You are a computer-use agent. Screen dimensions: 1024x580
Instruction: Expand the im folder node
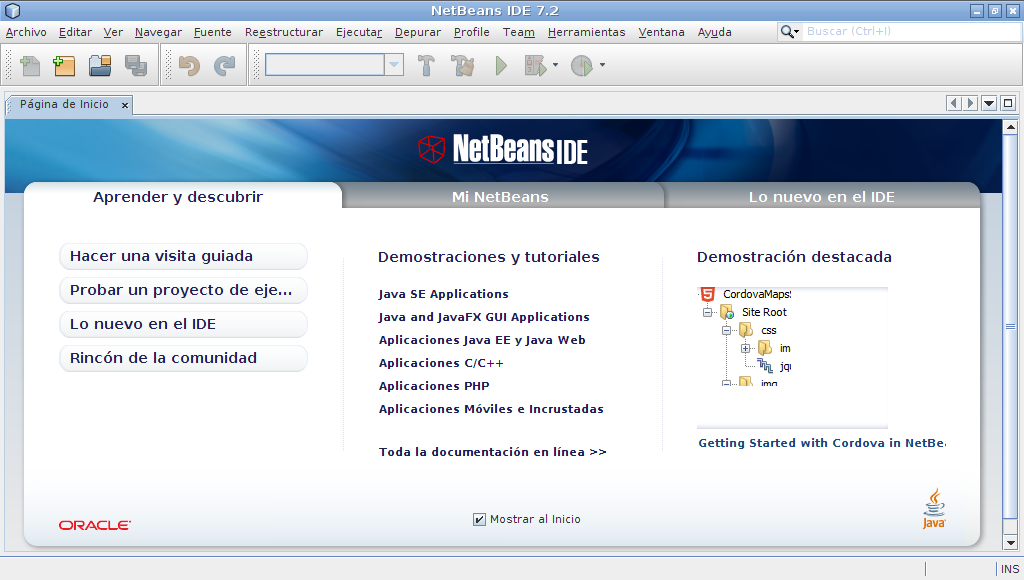tap(745, 348)
